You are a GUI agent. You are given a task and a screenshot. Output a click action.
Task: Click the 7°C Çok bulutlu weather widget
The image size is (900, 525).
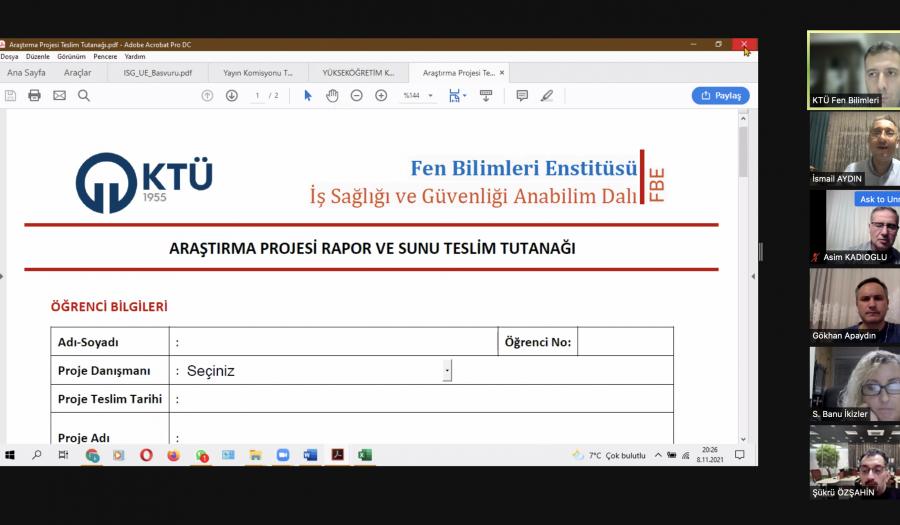pyautogui.click(x=609, y=456)
